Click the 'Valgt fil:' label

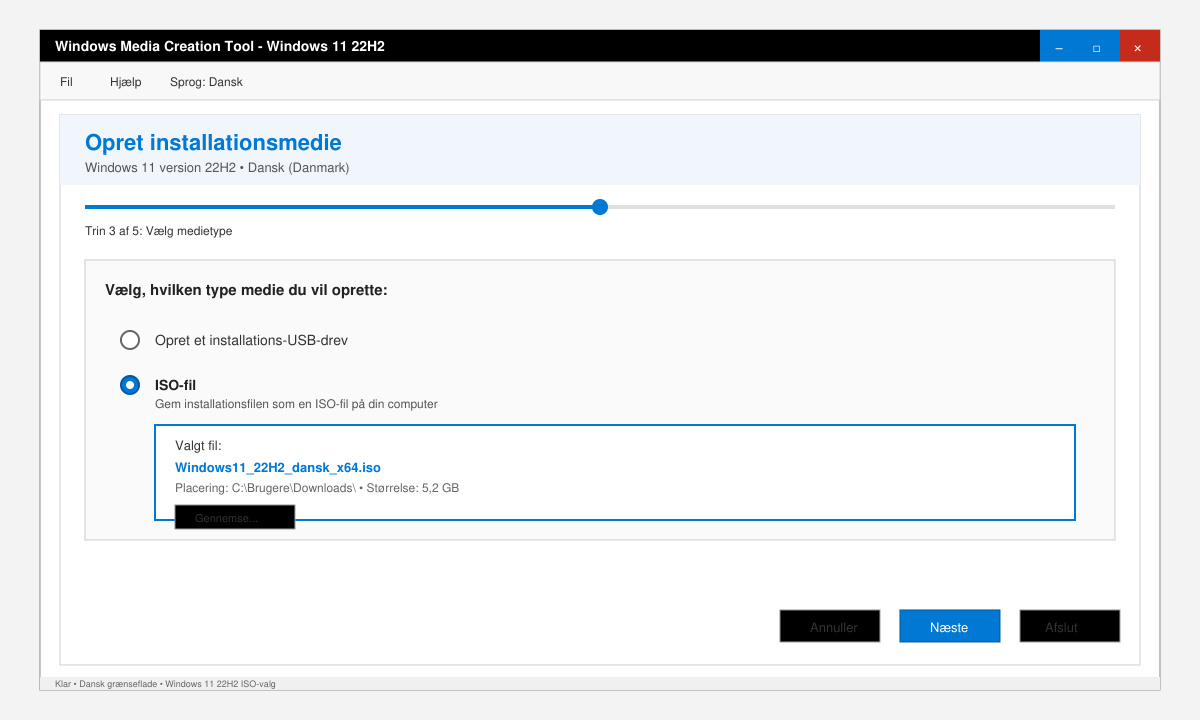198,445
